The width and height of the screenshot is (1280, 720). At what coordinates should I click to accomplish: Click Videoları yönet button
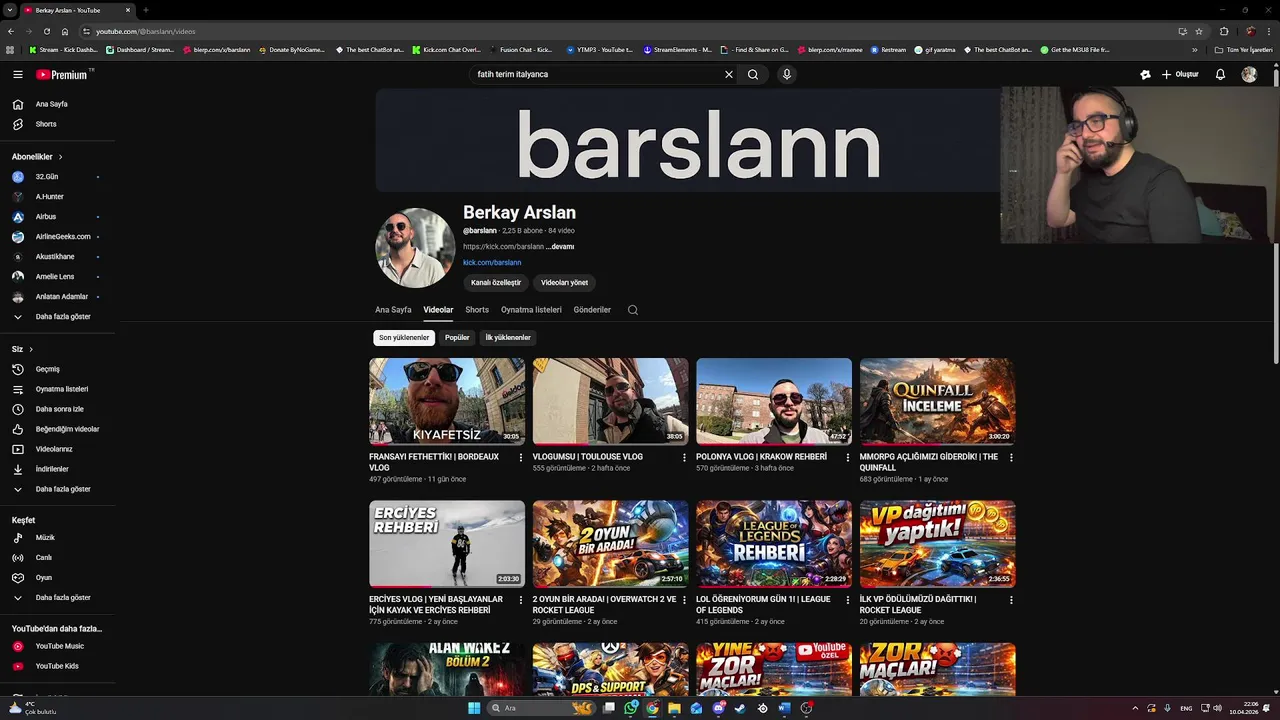coord(565,283)
